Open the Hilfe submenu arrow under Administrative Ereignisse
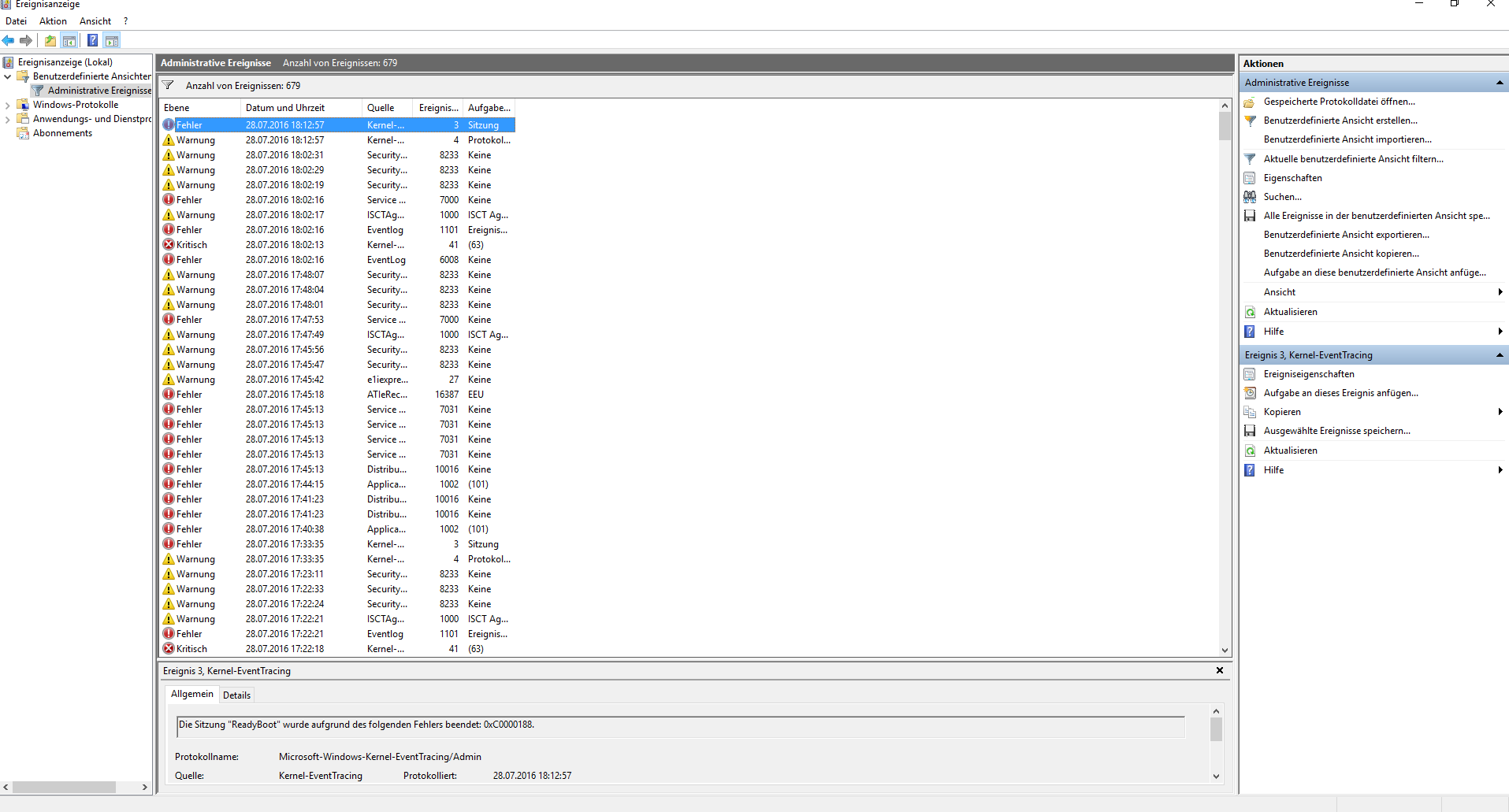 pyautogui.click(x=1500, y=332)
